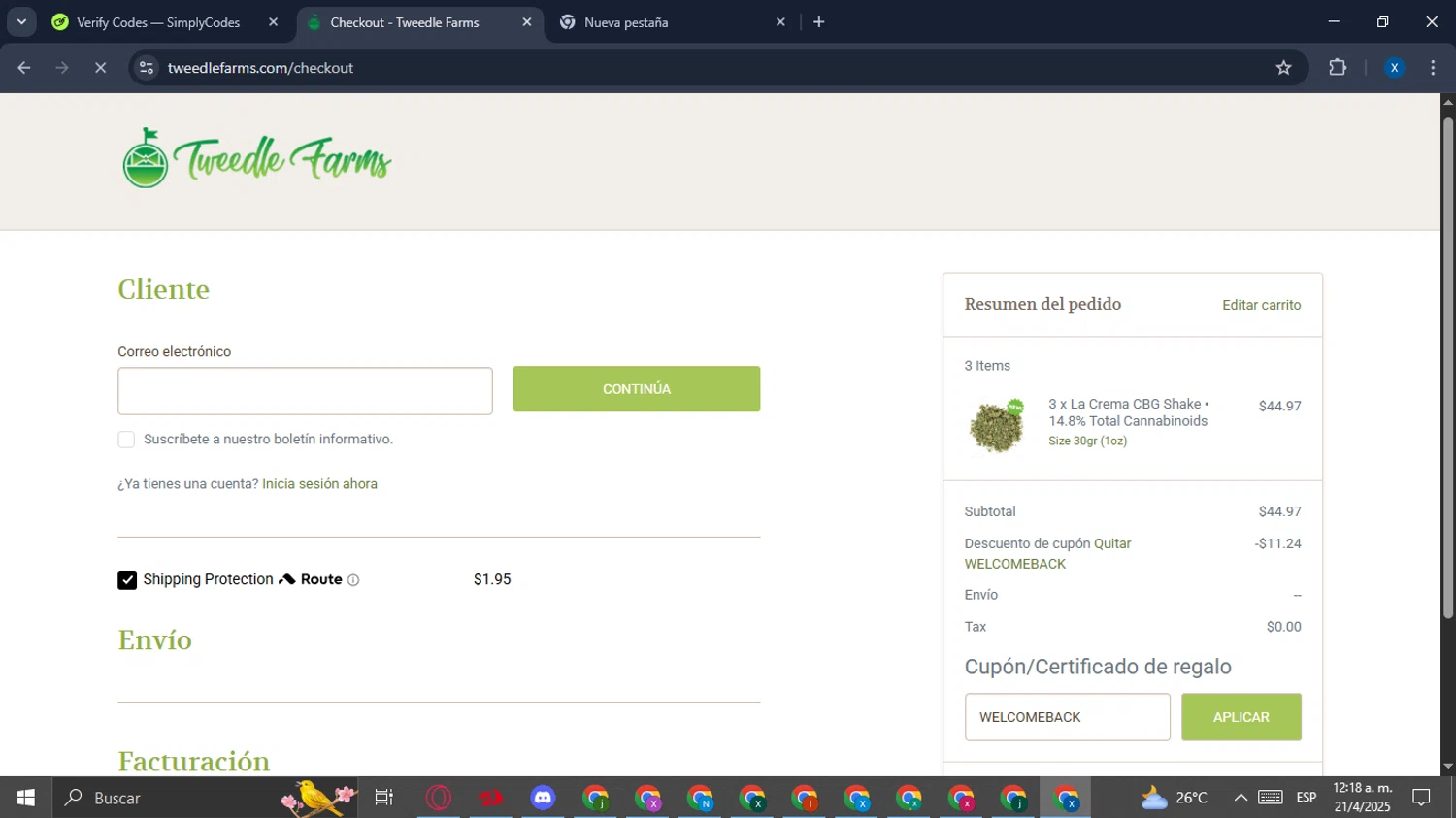Open the touch keyboard icon
Screen dimensions: 1456x818
pyautogui.click(x=1271, y=798)
